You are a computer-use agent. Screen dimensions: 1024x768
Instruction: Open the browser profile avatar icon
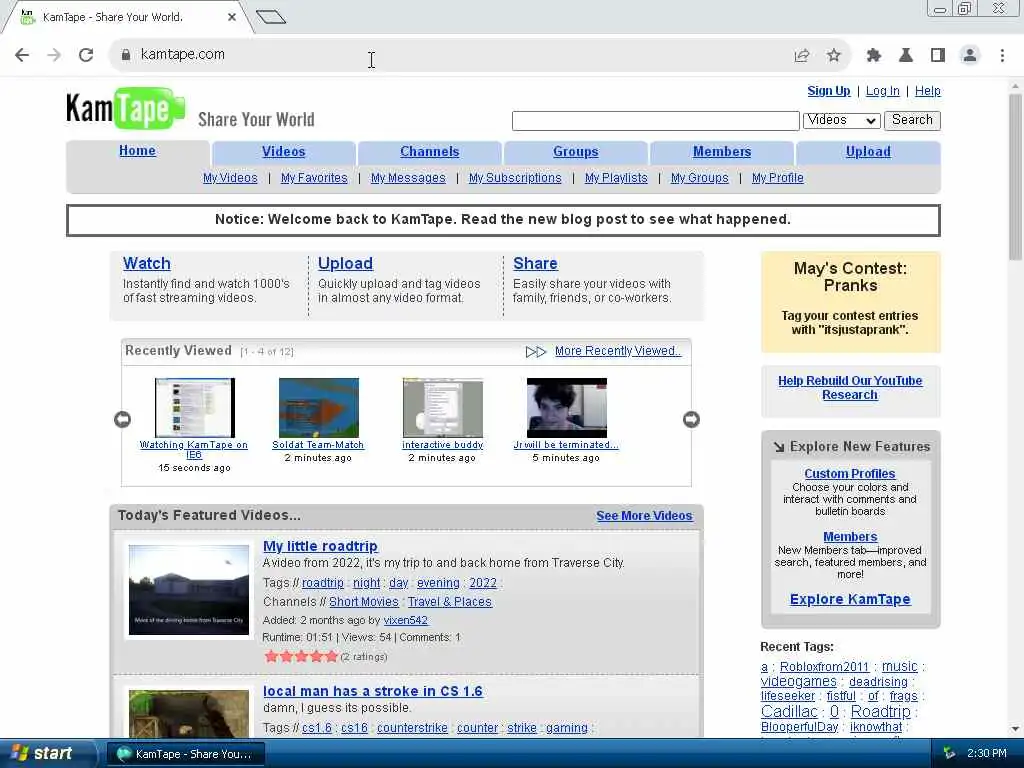click(970, 56)
